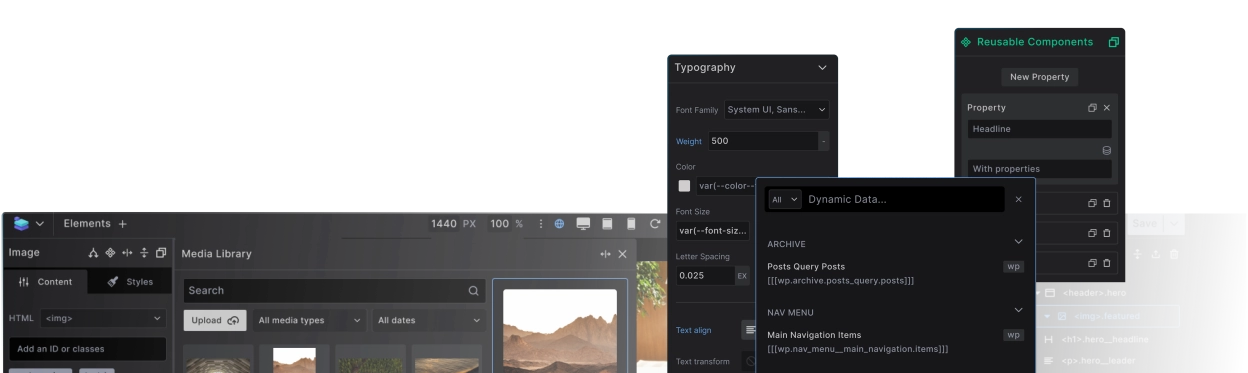Click the left text align icon
The height and width of the screenshot is (373, 1248).
(x=749, y=329)
